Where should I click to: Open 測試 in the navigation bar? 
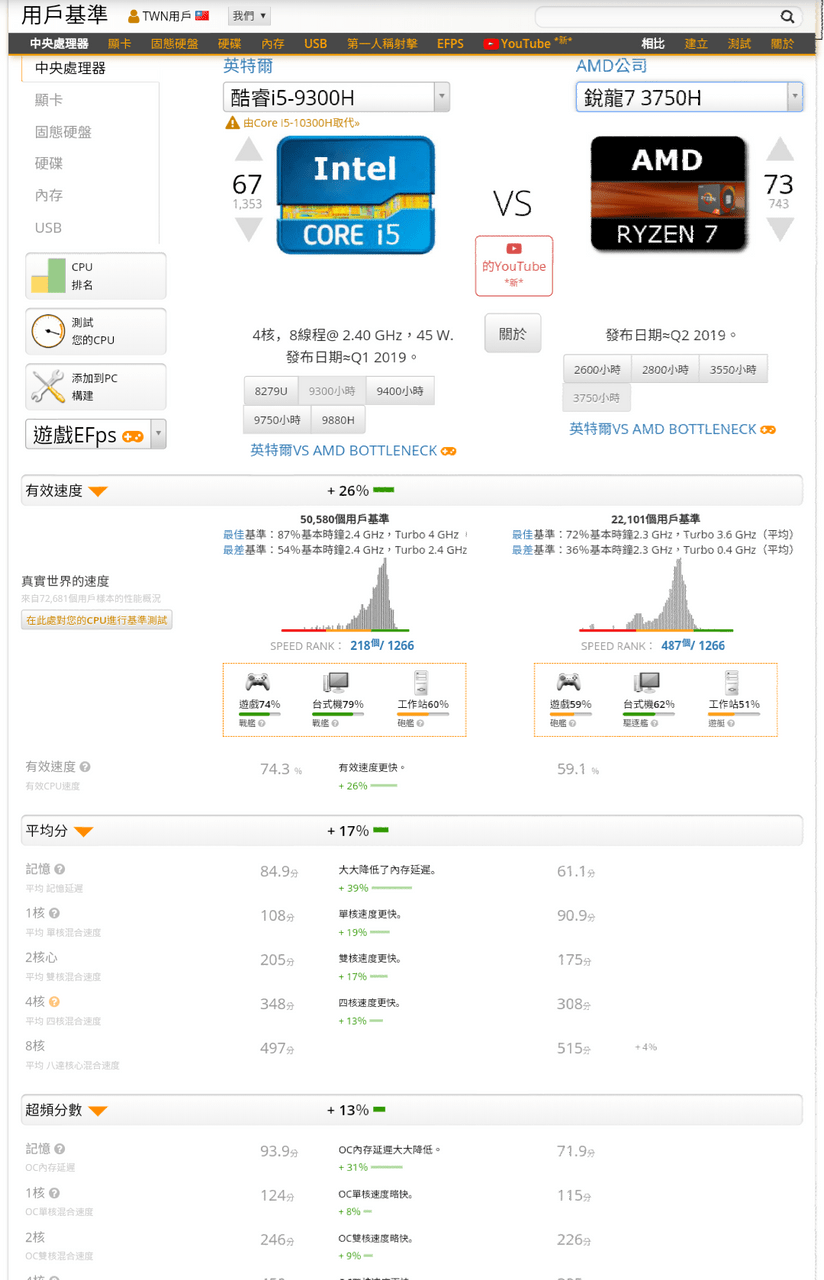coord(739,44)
